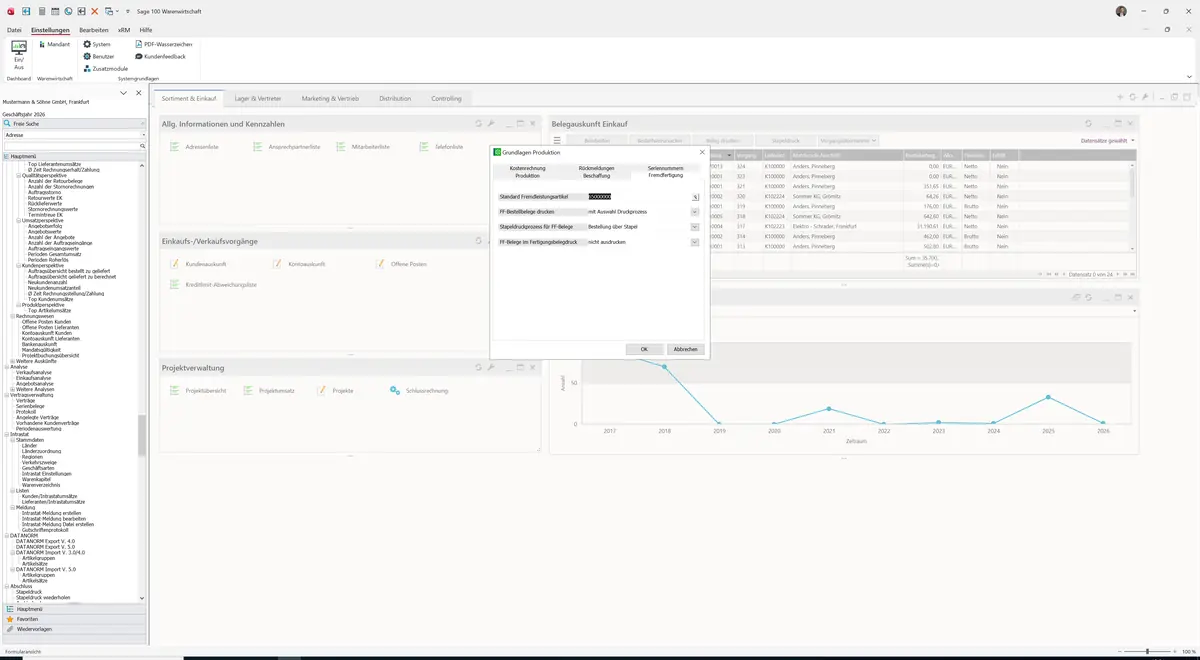Open the Adressenliste tile
Screen dimensions: 1200x660
[x=195, y=147]
